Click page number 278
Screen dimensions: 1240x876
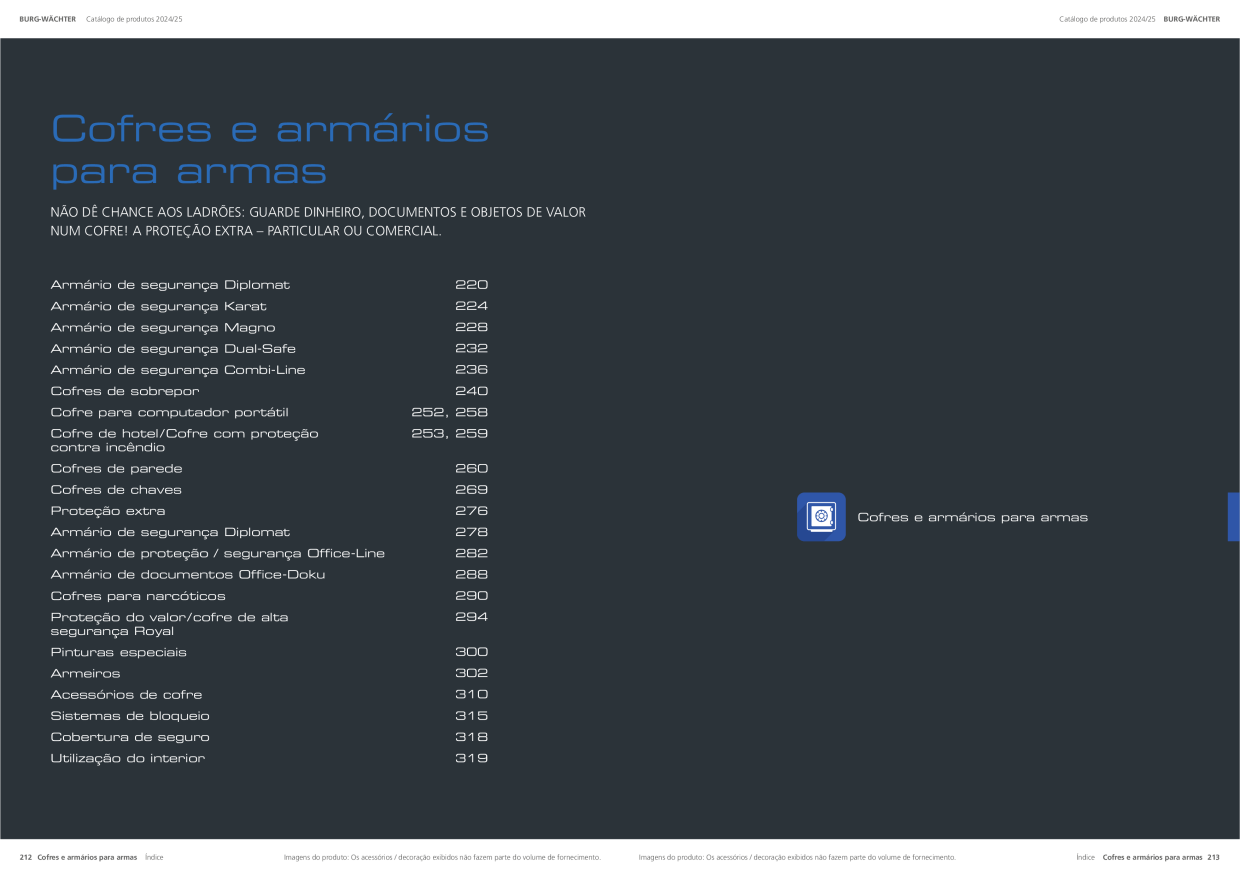(471, 532)
